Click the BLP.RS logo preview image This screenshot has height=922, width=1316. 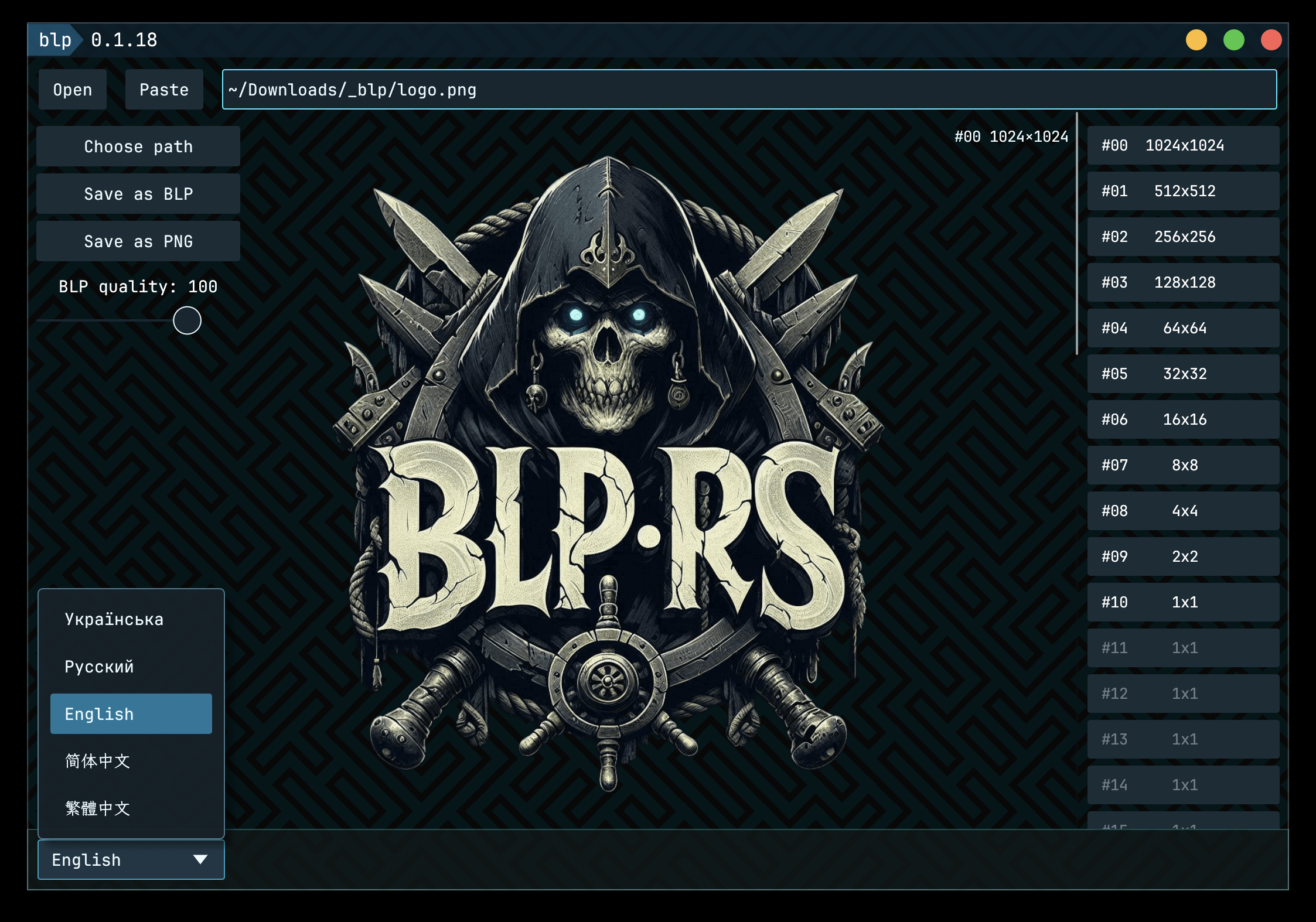click(609, 474)
